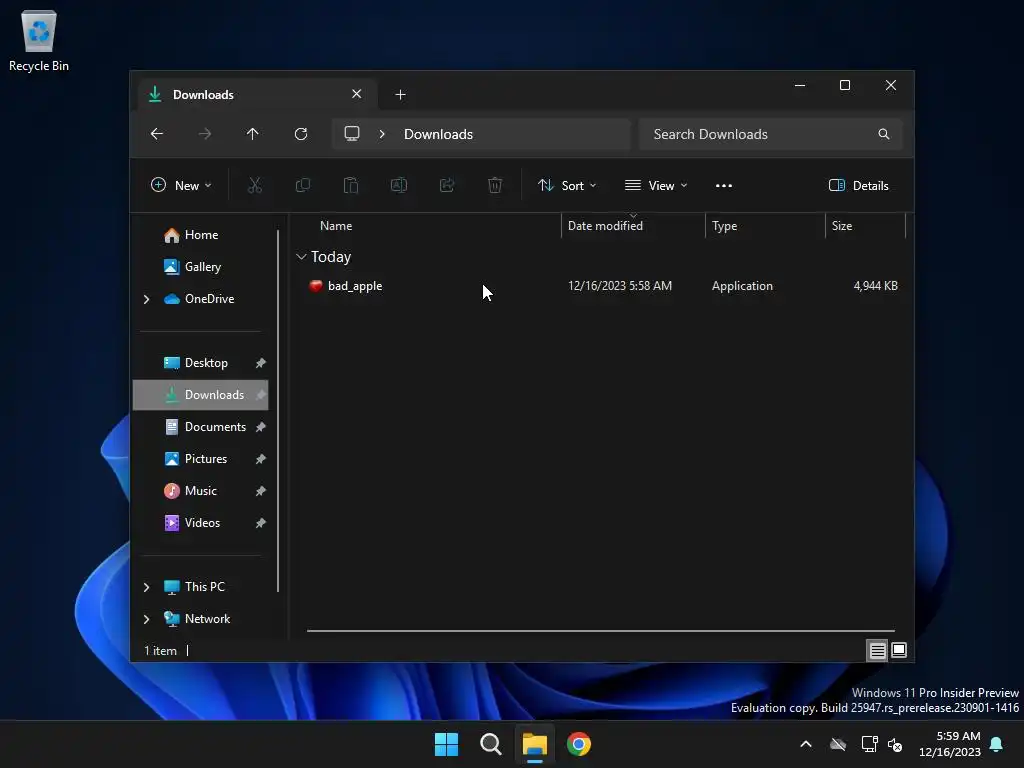Open the pinned Pictures folder

(206, 459)
